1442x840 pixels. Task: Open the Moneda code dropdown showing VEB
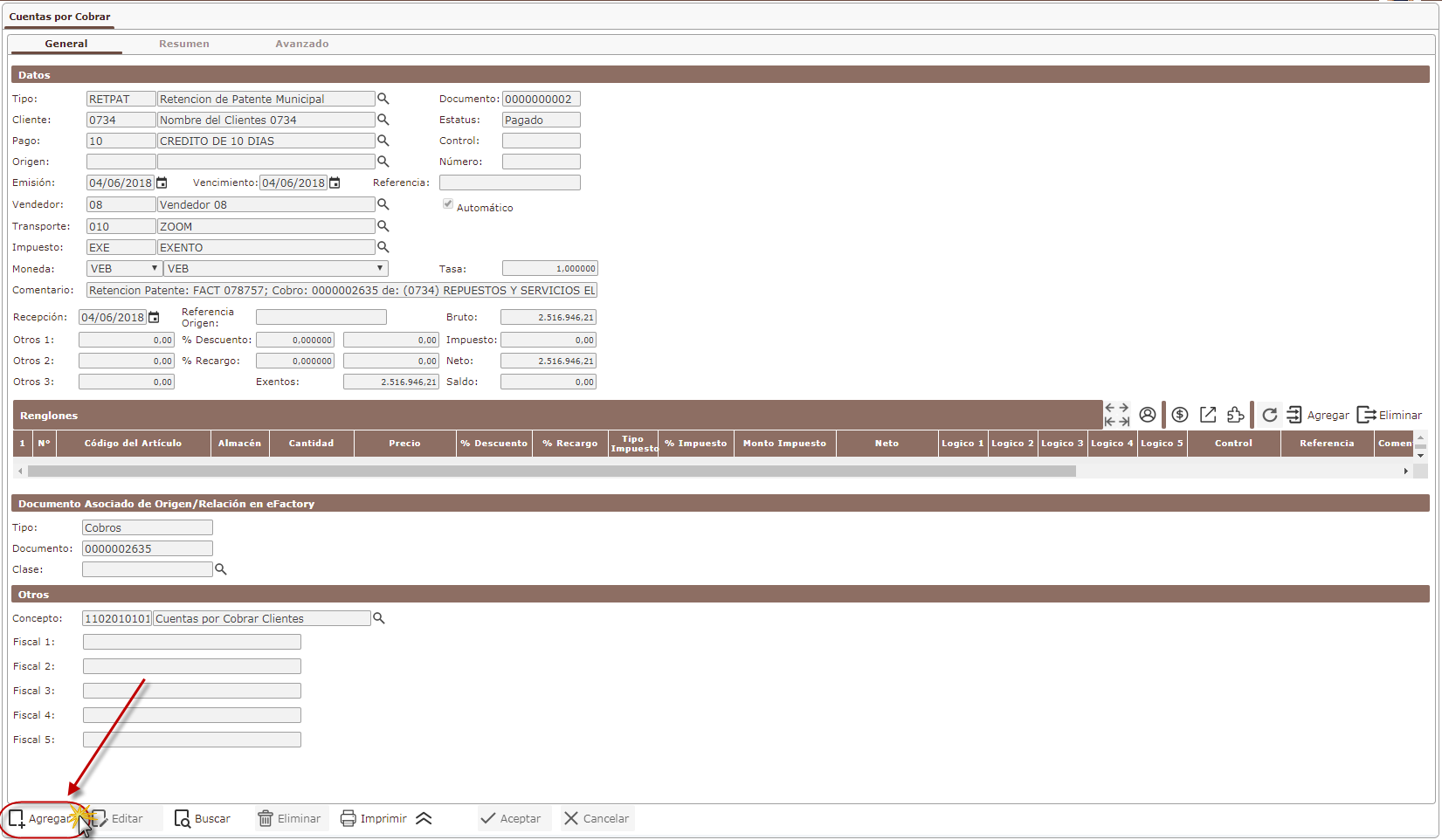point(124,269)
